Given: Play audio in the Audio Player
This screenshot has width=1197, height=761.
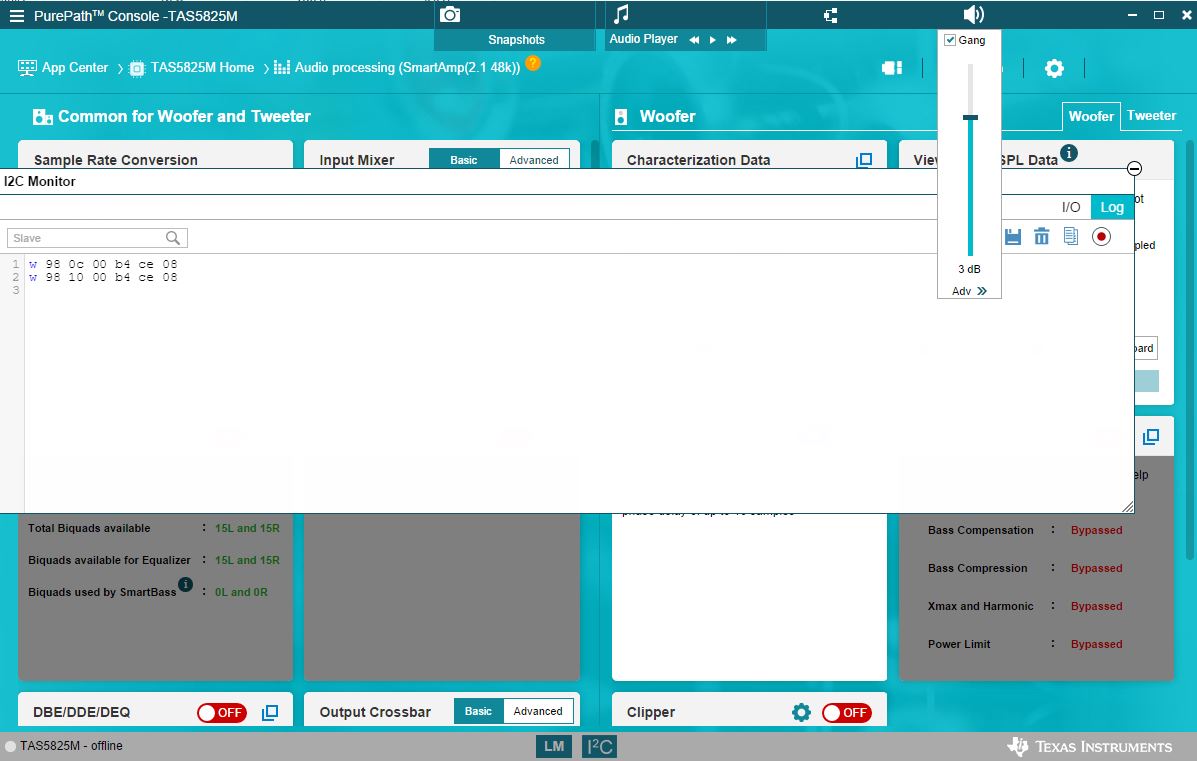Looking at the screenshot, I should pyautogui.click(x=712, y=40).
